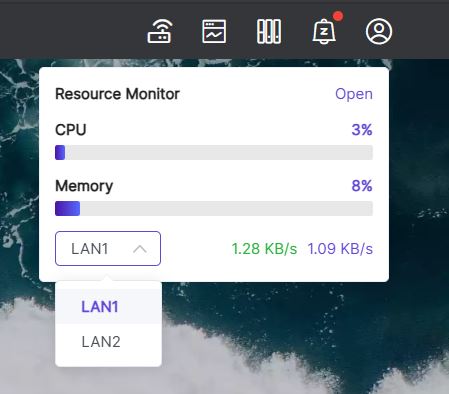
Task: Click the Resource Monitor title text
Action: coord(117,94)
